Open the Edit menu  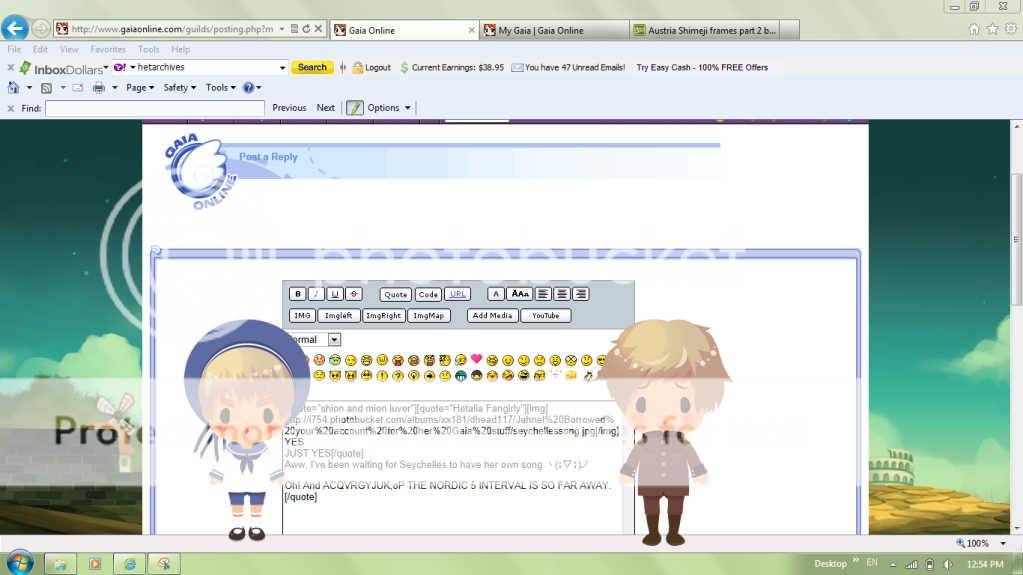[40, 49]
